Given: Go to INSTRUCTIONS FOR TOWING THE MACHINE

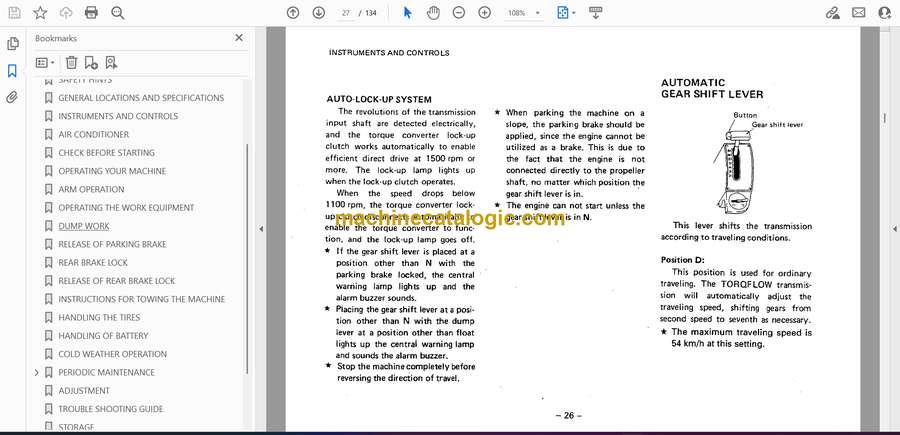Looking at the screenshot, I should point(142,299).
